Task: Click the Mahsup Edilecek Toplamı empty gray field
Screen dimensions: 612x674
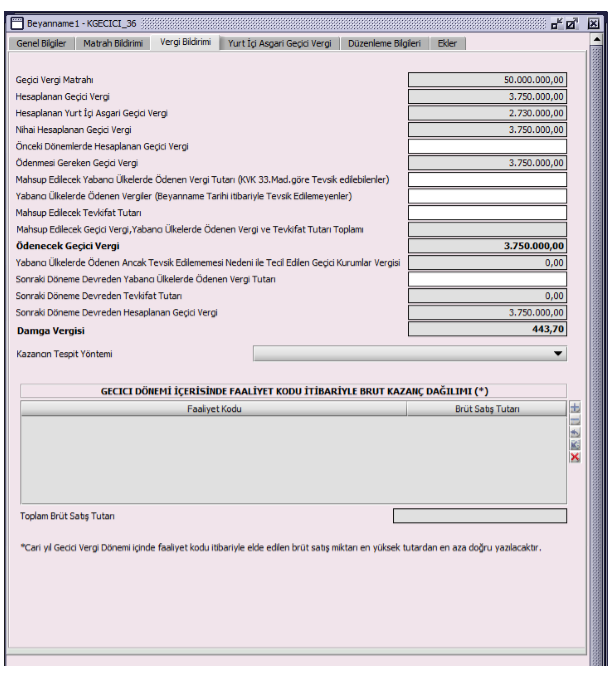Action: point(487,230)
